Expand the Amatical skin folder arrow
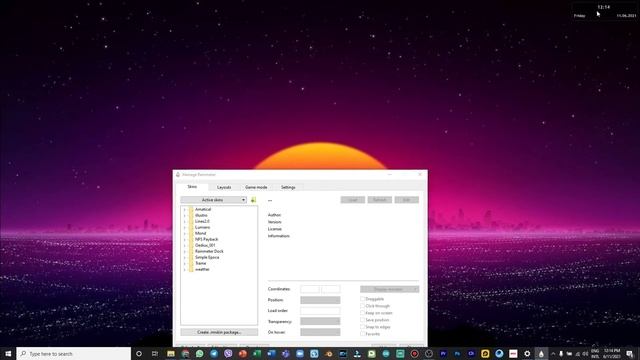Image resolution: width=640 pixels, height=360 pixels. 184,209
